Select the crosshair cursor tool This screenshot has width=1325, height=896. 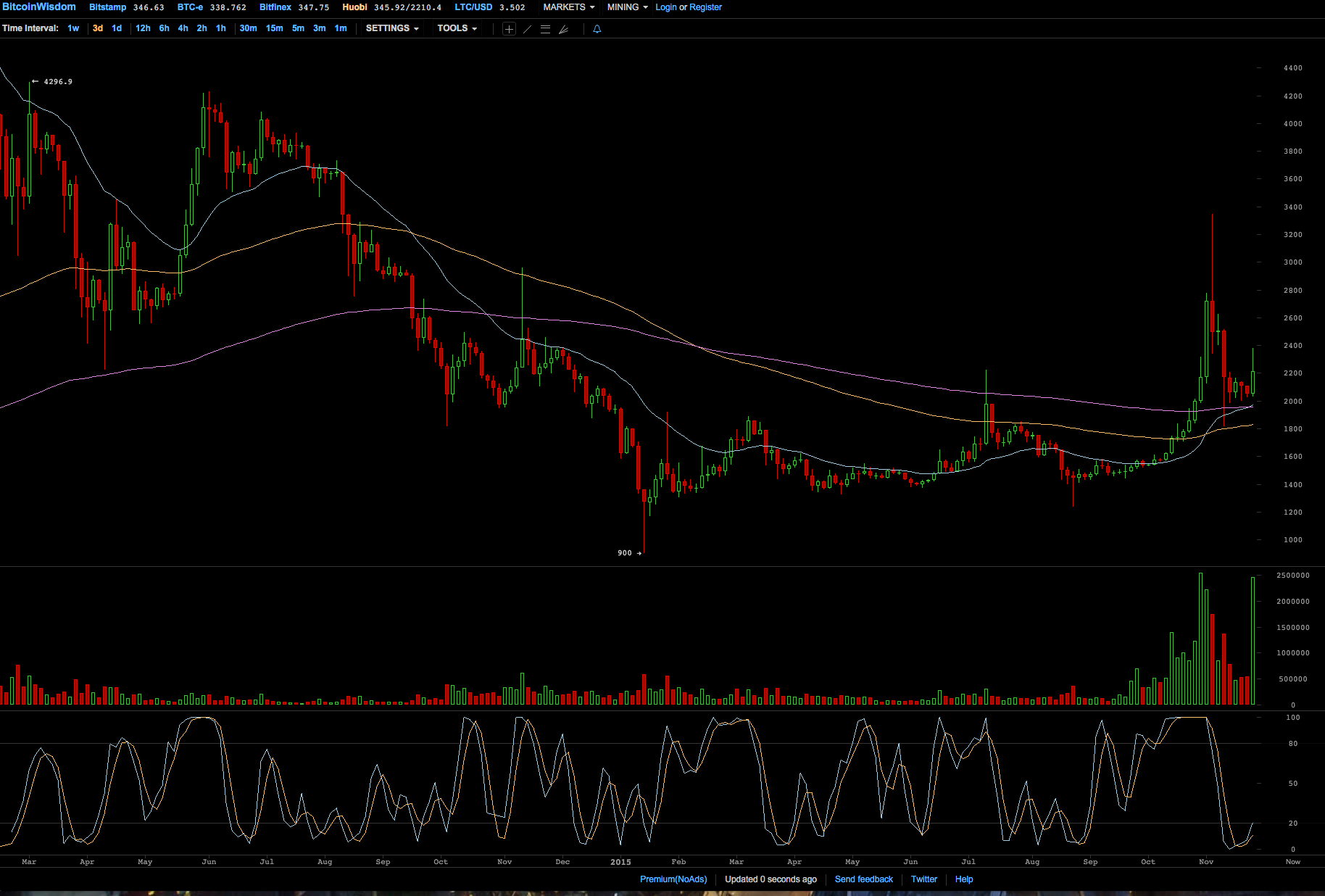(509, 29)
